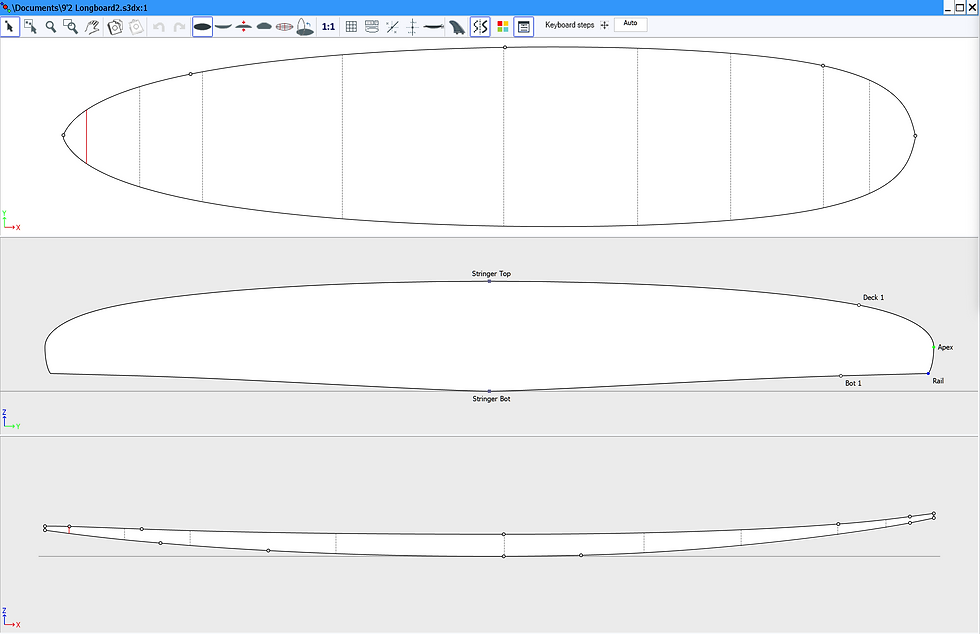Pick the zoom-to-window tool

click(x=71, y=27)
